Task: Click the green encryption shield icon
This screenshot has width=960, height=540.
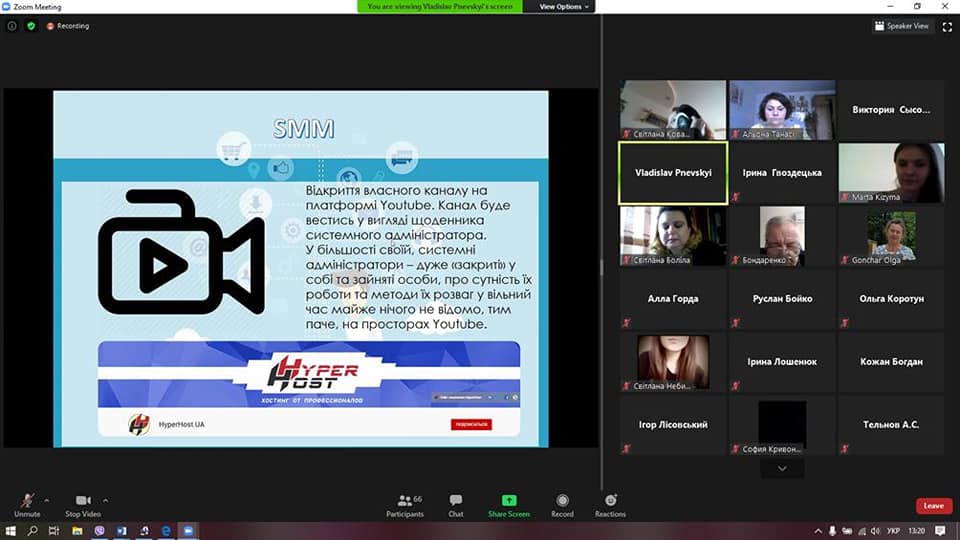Action: click(x=31, y=26)
